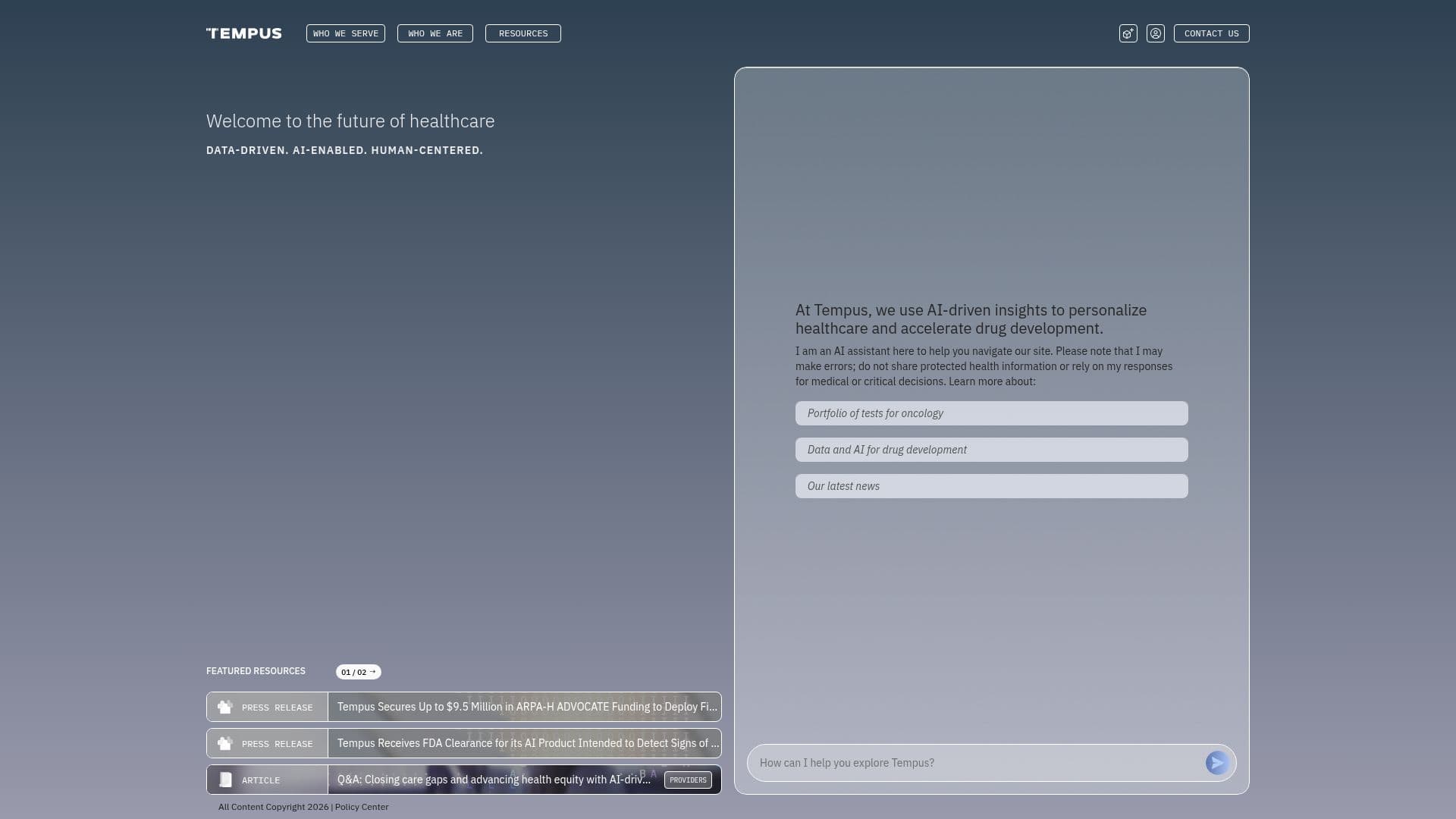1456x819 pixels.
Task: Click icon on ARPA-H ADVOCATE press release row
Action: pyautogui.click(x=224, y=707)
